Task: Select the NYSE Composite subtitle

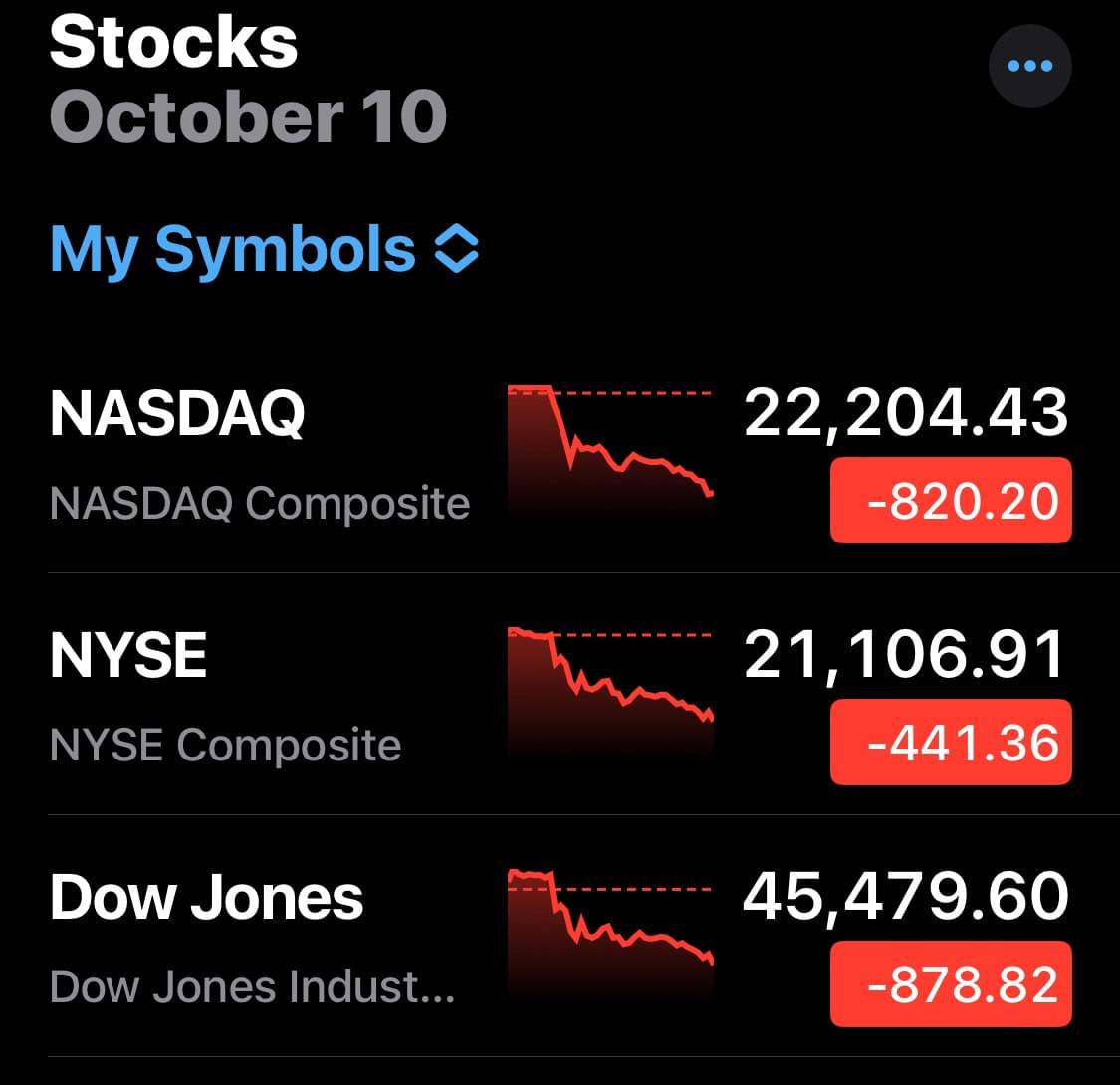Action: (225, 745)
